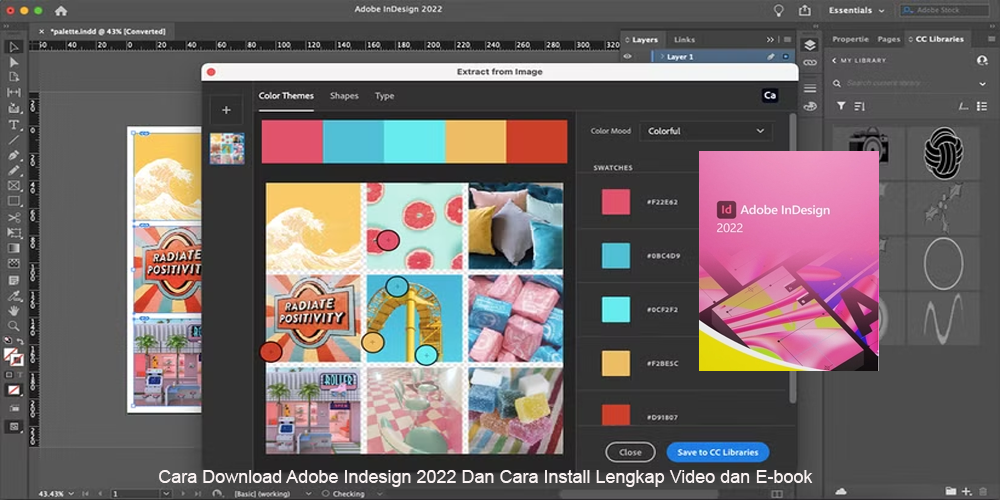Open the Links panel tab
The height and width of the screenshot is (500, 1000).
coord(684,40)
